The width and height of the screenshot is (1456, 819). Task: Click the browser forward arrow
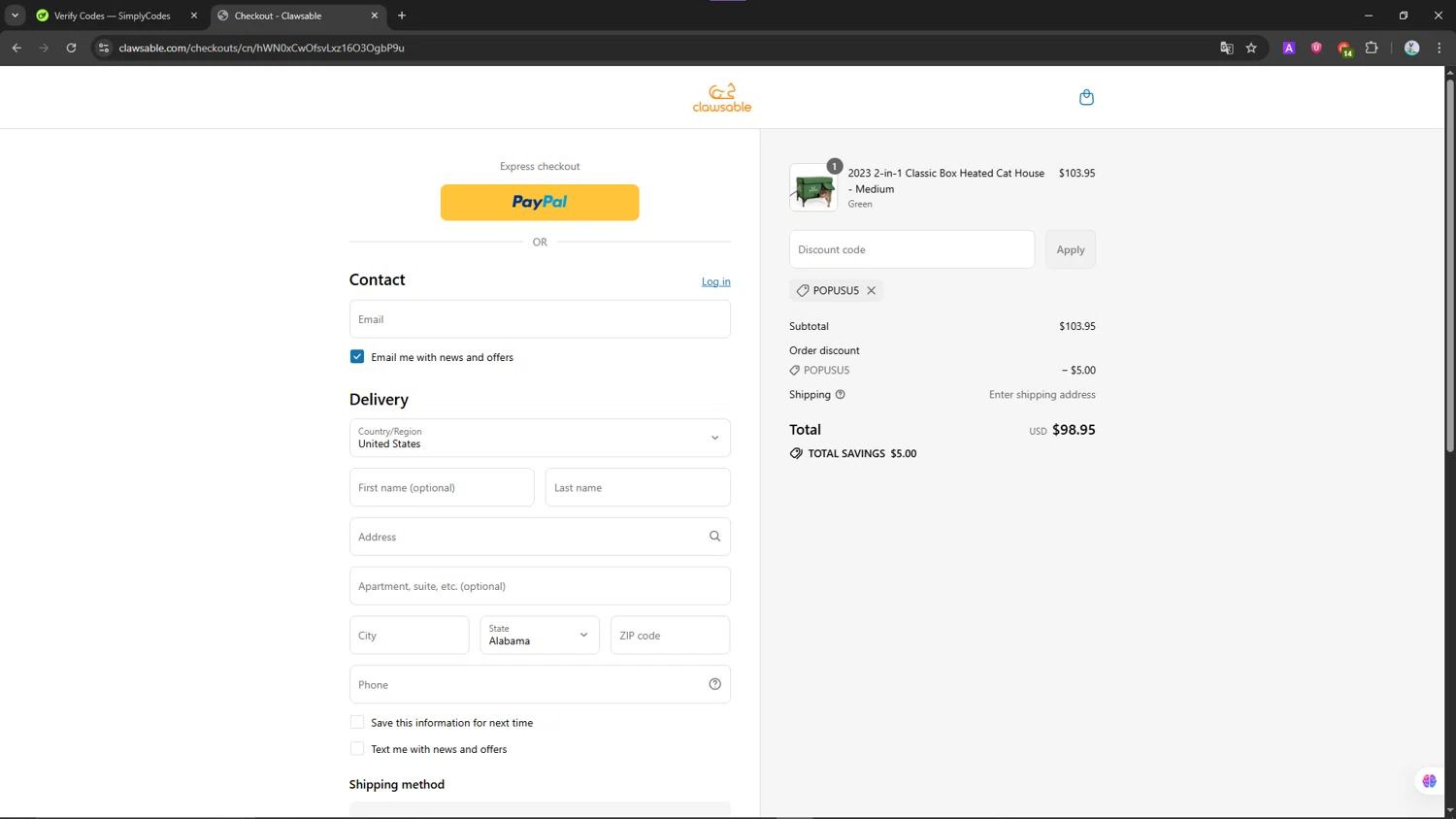(x=44, y=48)
